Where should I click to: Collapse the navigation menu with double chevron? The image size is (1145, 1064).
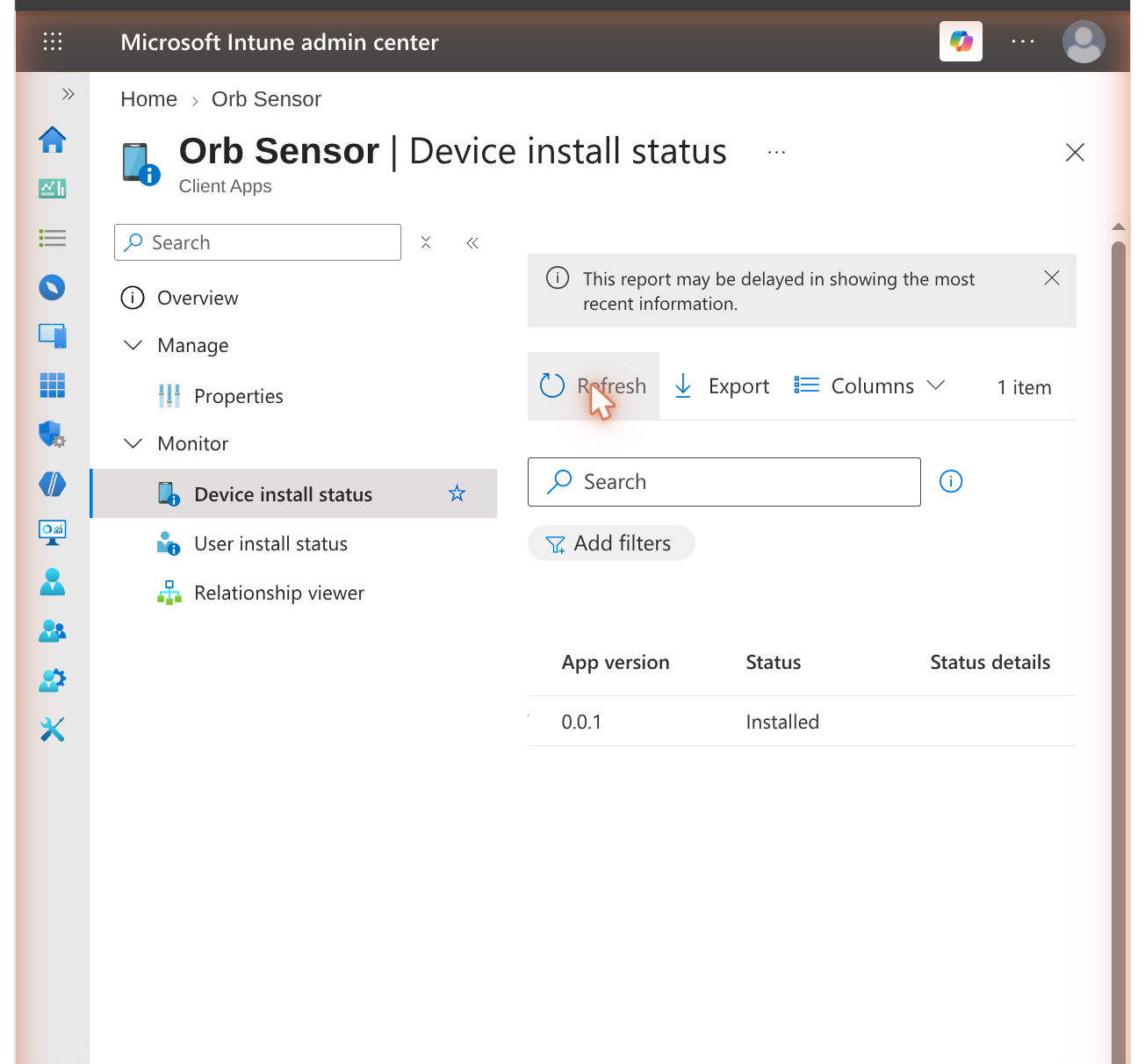pyautogui.click(x=472, y=242)
